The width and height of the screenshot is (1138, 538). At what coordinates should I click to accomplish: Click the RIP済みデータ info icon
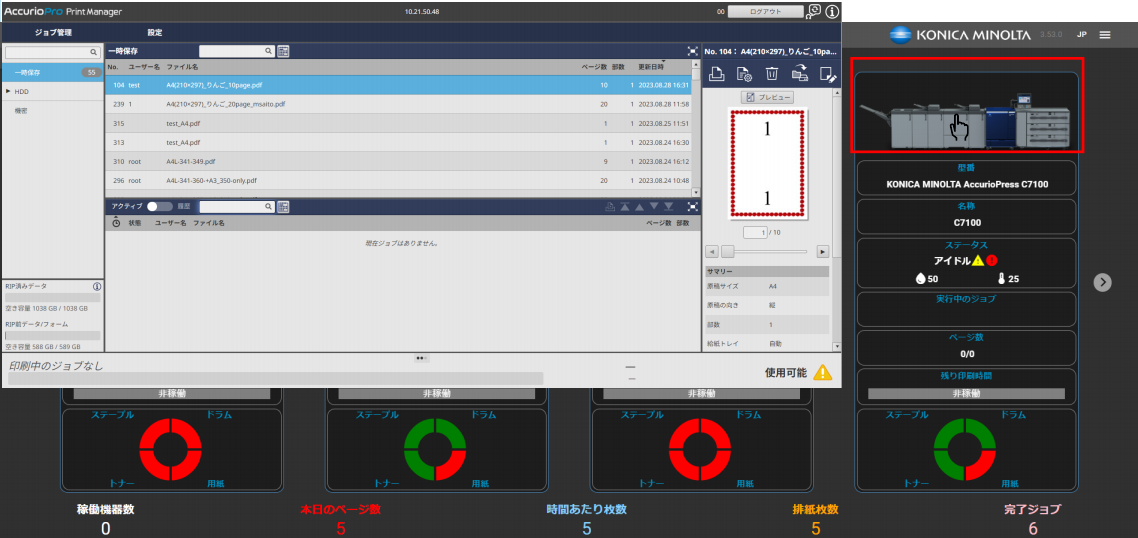97,287
